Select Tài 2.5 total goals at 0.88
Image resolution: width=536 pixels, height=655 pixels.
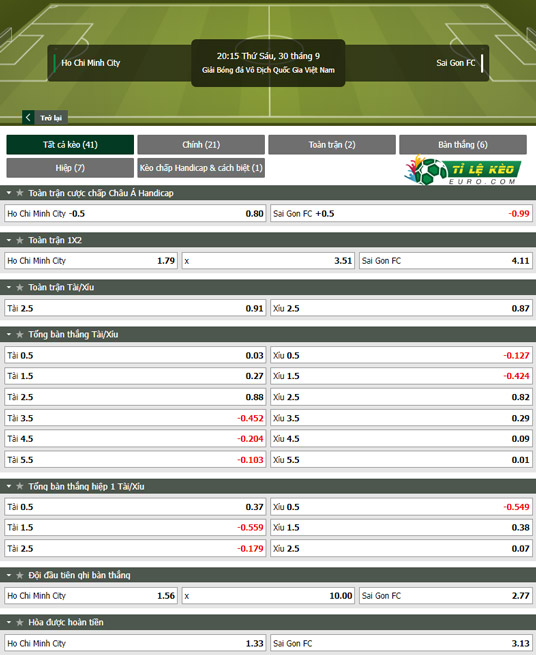[x=135, y=397]
